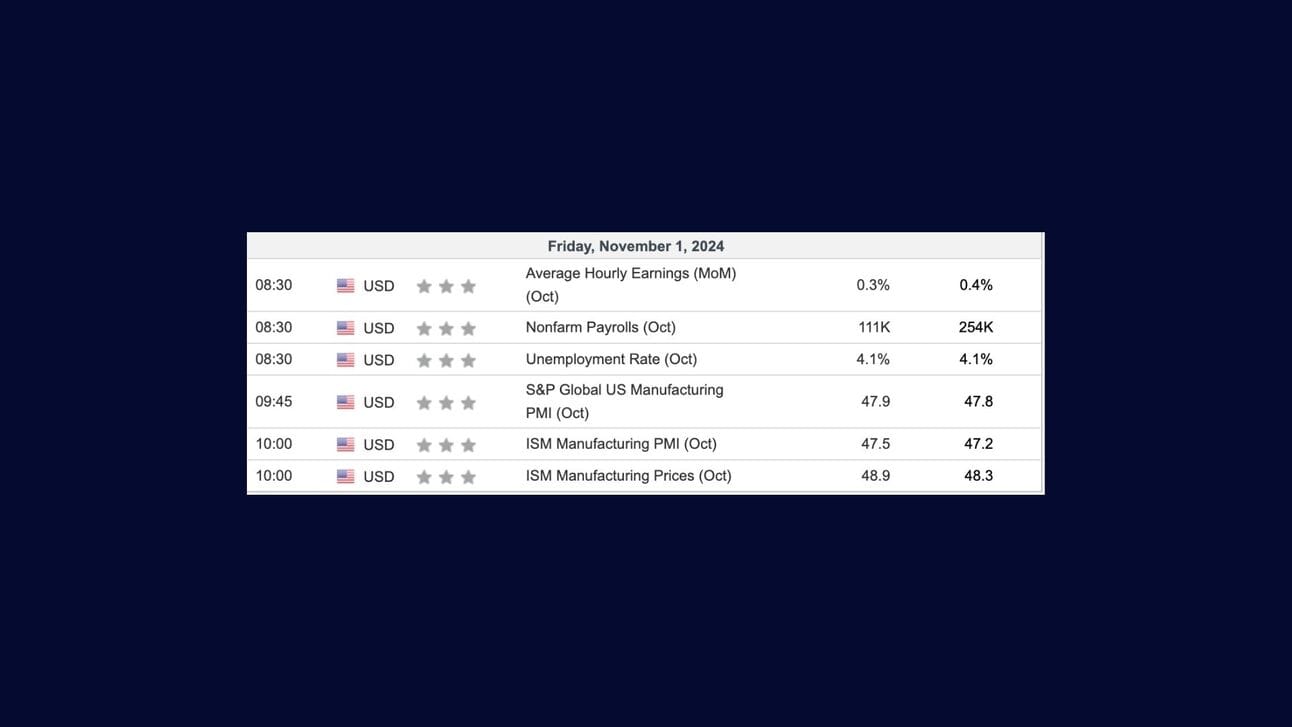Click importance stars for Nonfarm Payrolls
The width and height of the screenshot is (1292, 727).
pyautogui.click(x=446, y=328)
